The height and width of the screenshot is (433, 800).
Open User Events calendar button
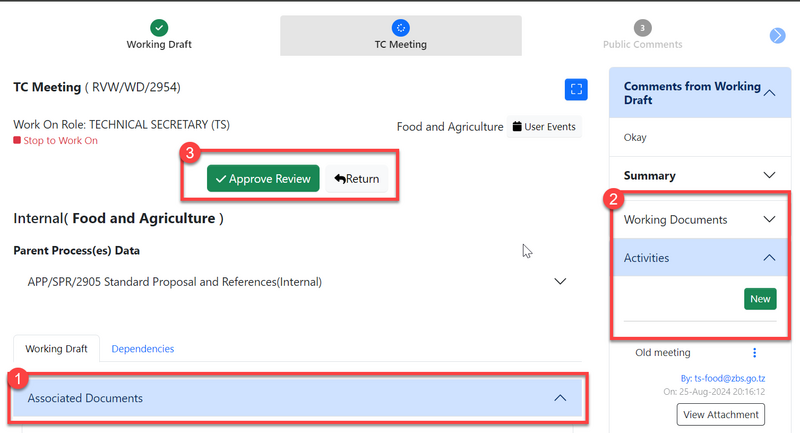pyautogui.click(x=545, y=127)
